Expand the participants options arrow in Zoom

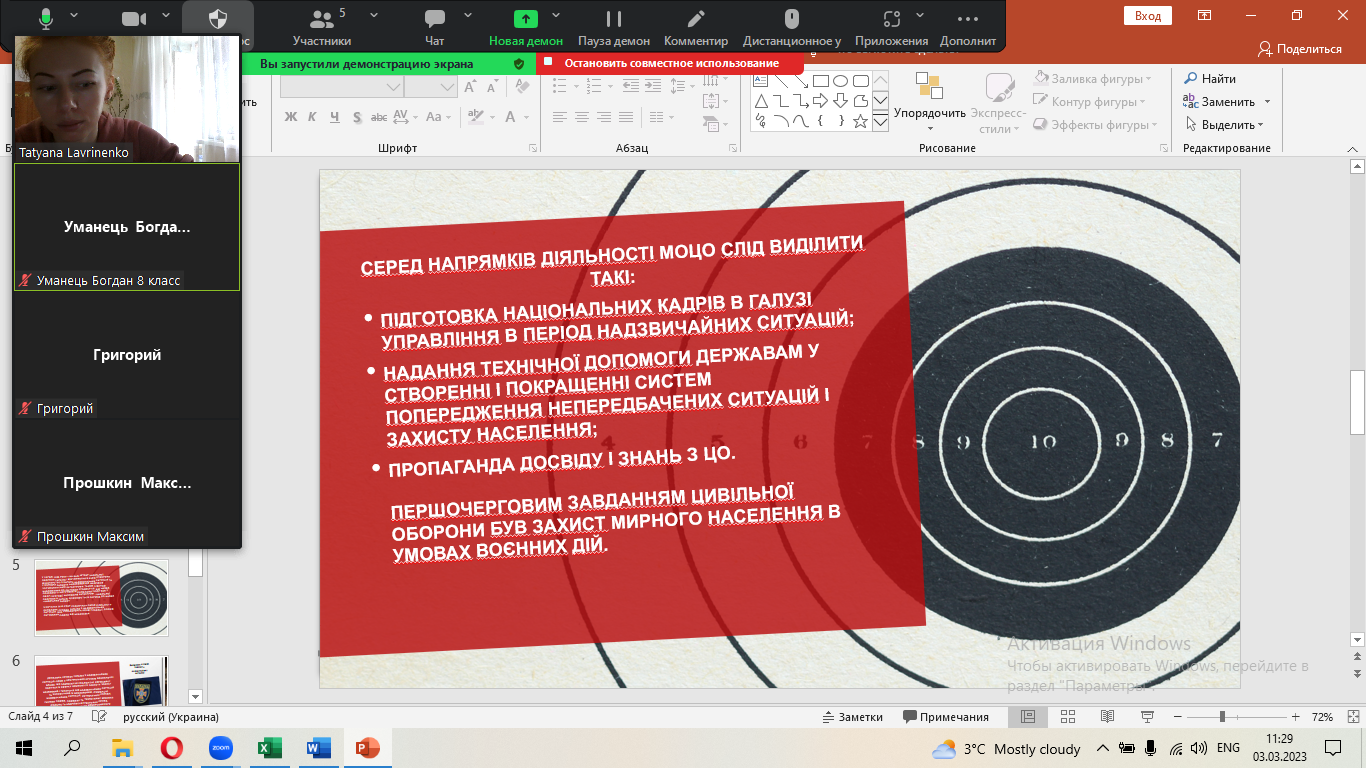pos(373,15)
